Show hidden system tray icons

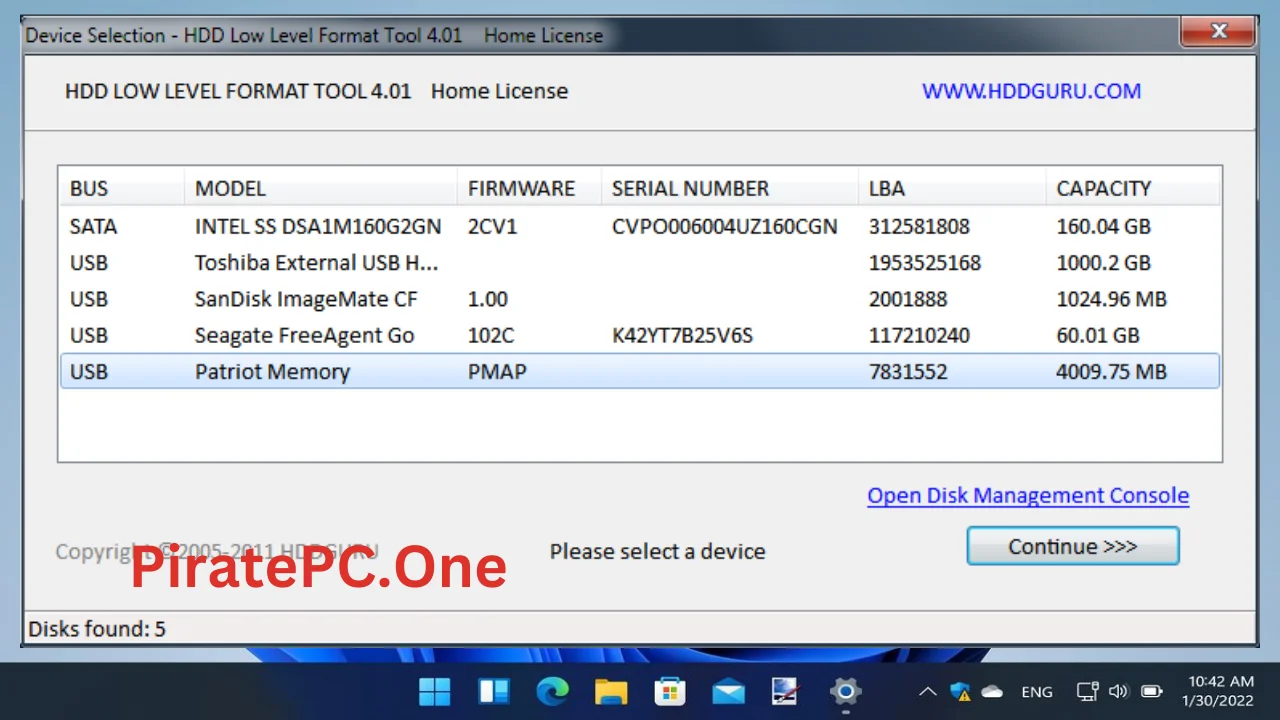pos(928,691)
